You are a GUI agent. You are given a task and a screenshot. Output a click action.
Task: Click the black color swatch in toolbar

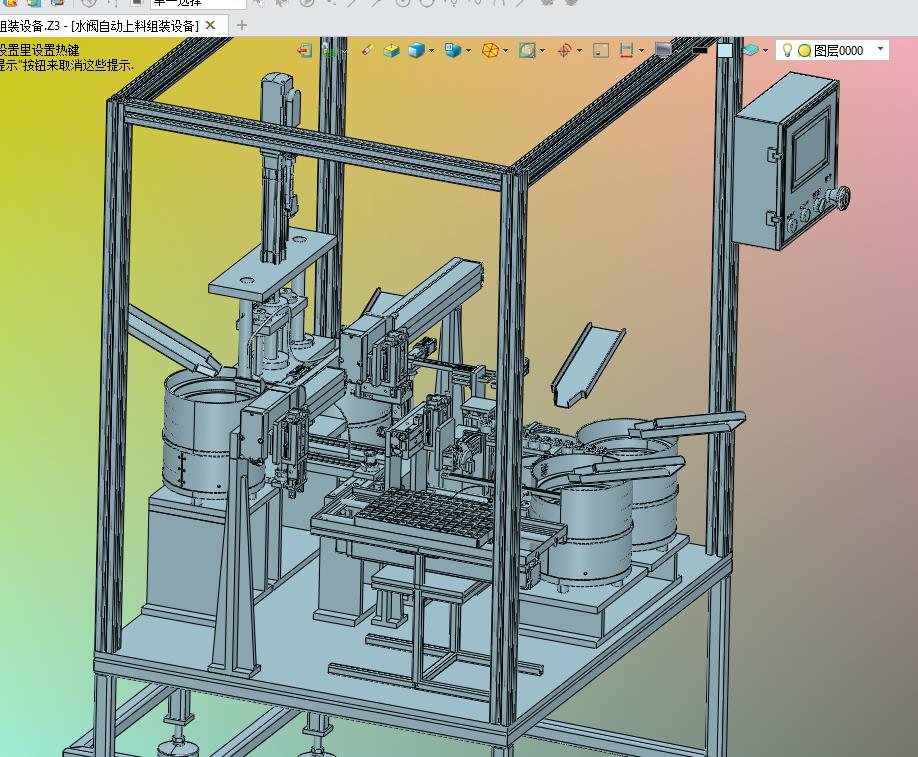click(x=700, y=51)
